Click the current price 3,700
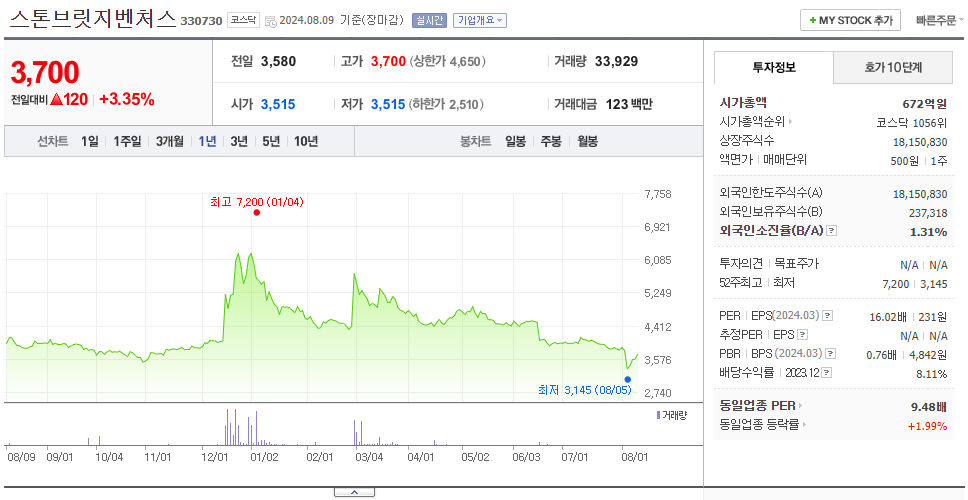 point(45,73)
